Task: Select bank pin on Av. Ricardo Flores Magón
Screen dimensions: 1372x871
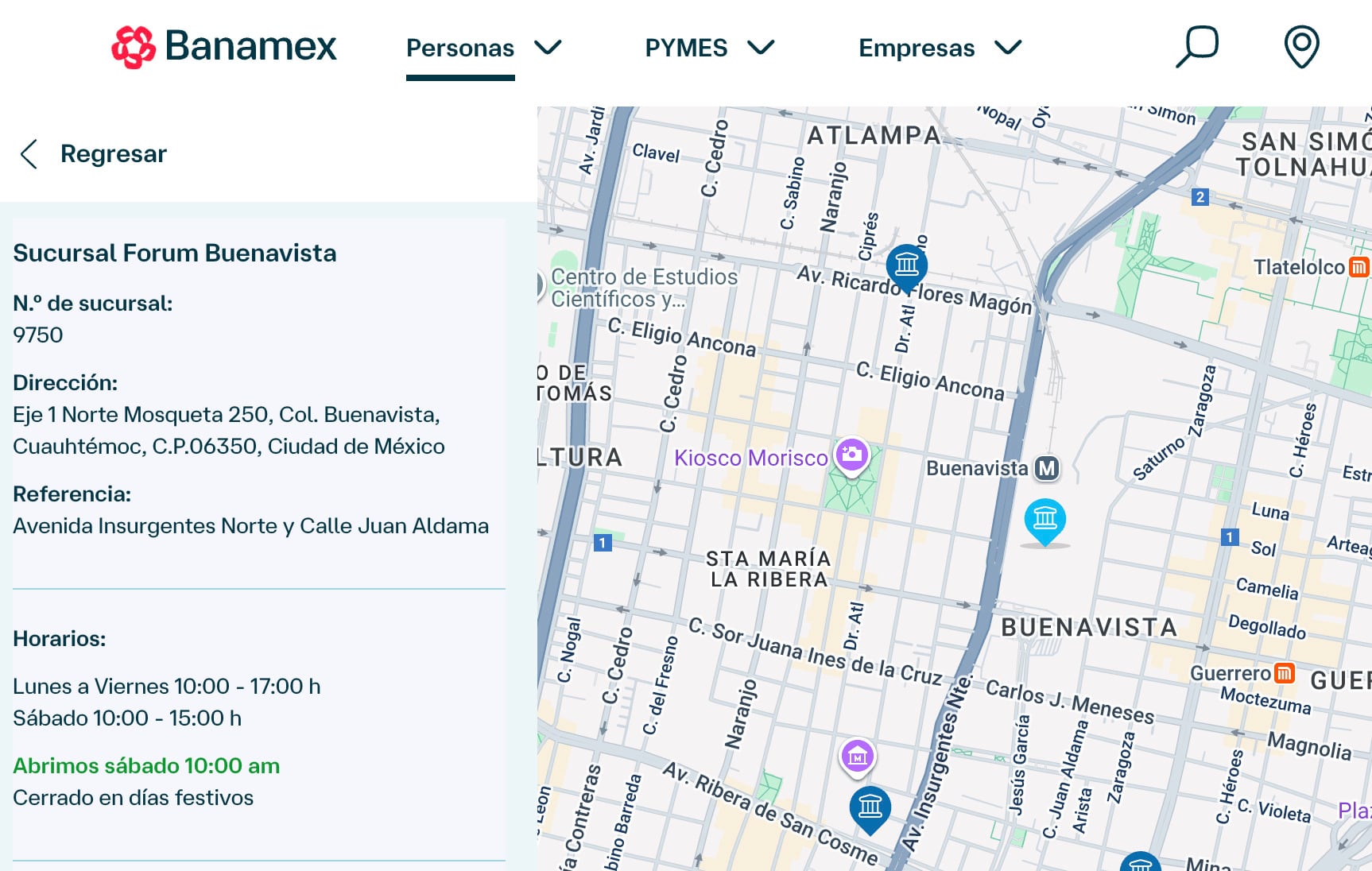Action: (906, 267)
